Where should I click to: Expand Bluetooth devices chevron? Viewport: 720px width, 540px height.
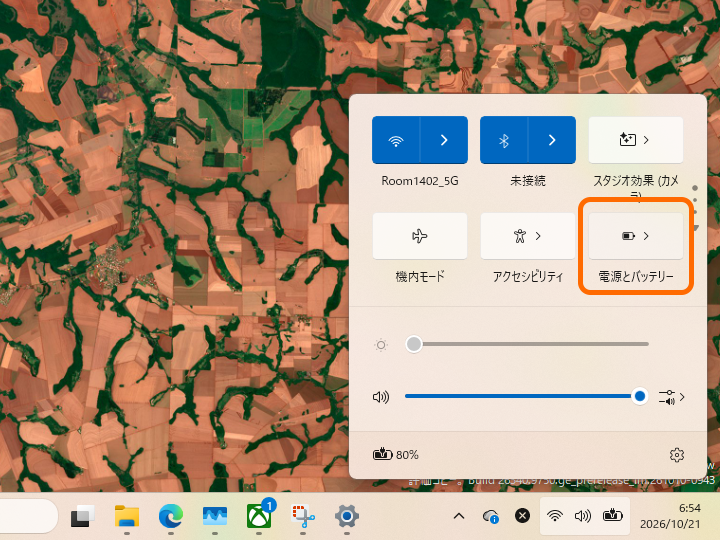(x=552, y=140)
